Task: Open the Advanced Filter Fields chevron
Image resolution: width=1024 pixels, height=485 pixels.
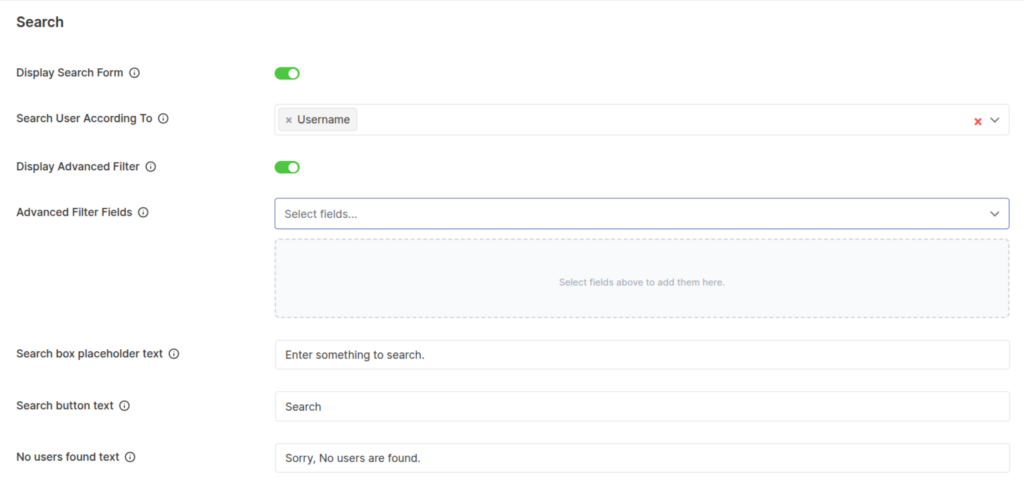Action: [x=995, y=214]
